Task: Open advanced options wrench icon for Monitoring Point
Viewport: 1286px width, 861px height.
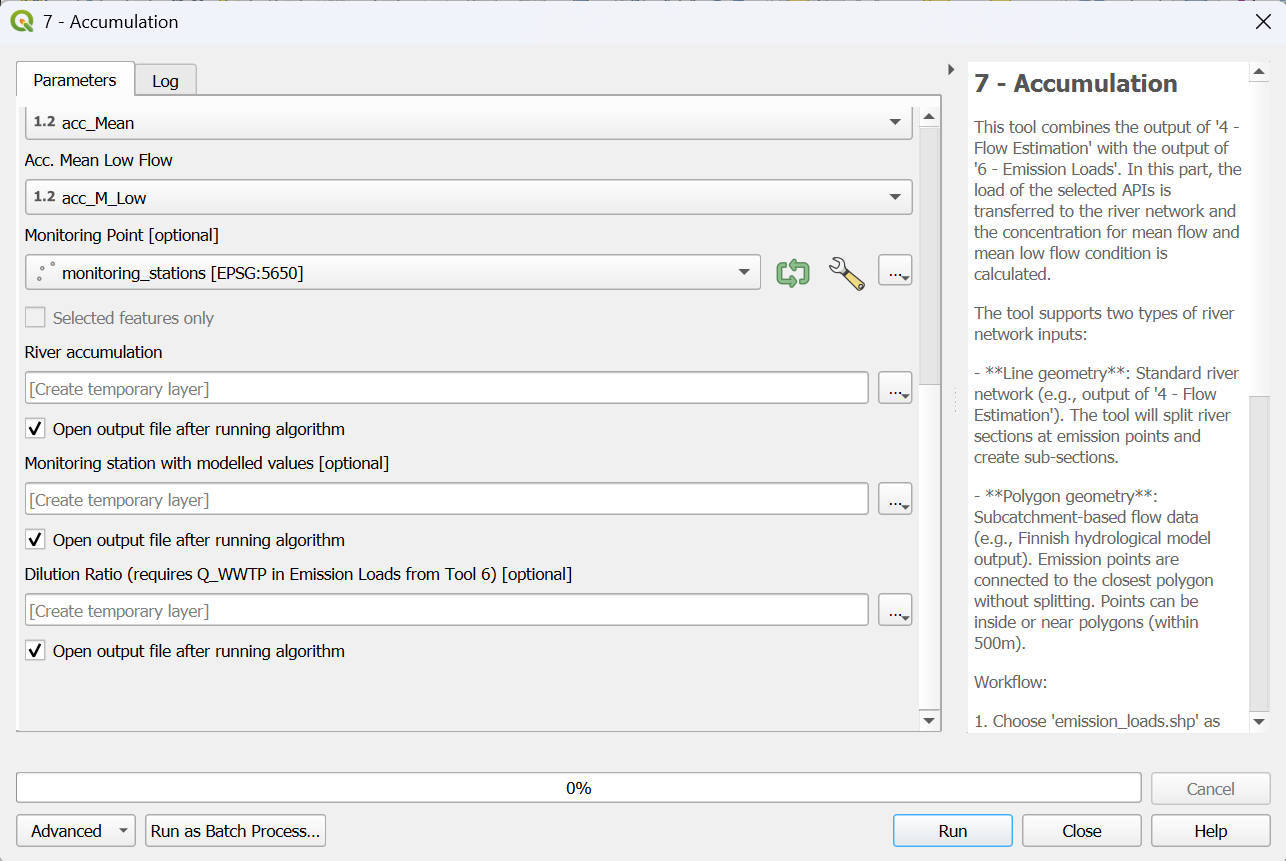Action: point(846,272)
